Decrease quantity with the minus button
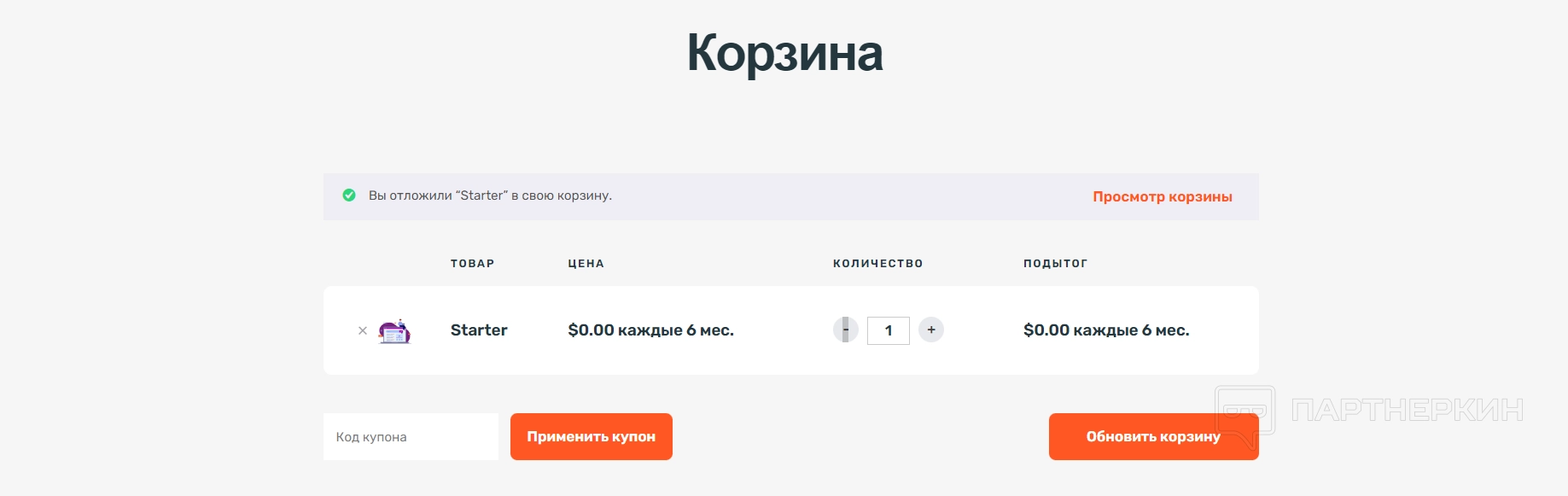Viewport: 1568px width, 496px height. [845, 330]
